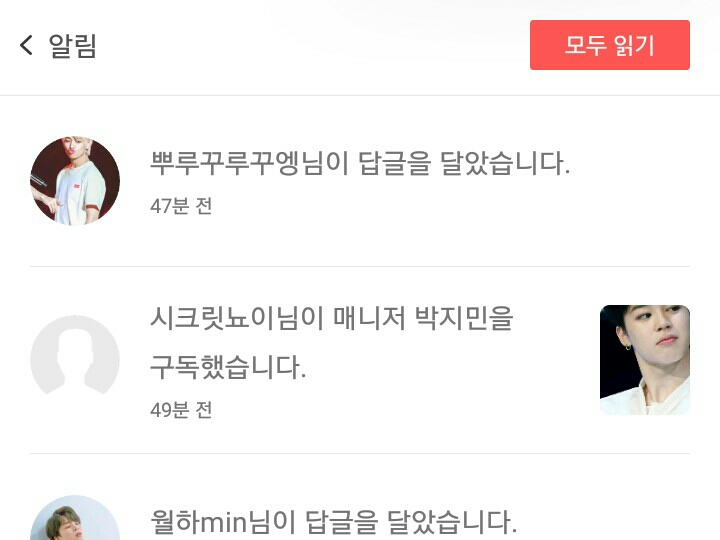Click the word 구독했습니다 in second notification

pos(228,367)
